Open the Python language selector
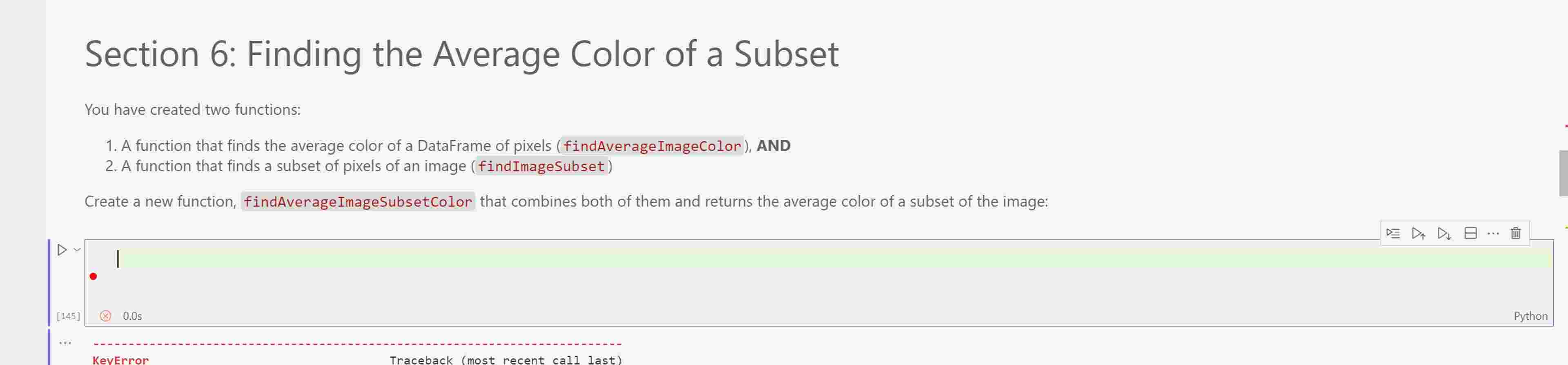Screen dimensions: 1568x365 [x=1530, y=316]
